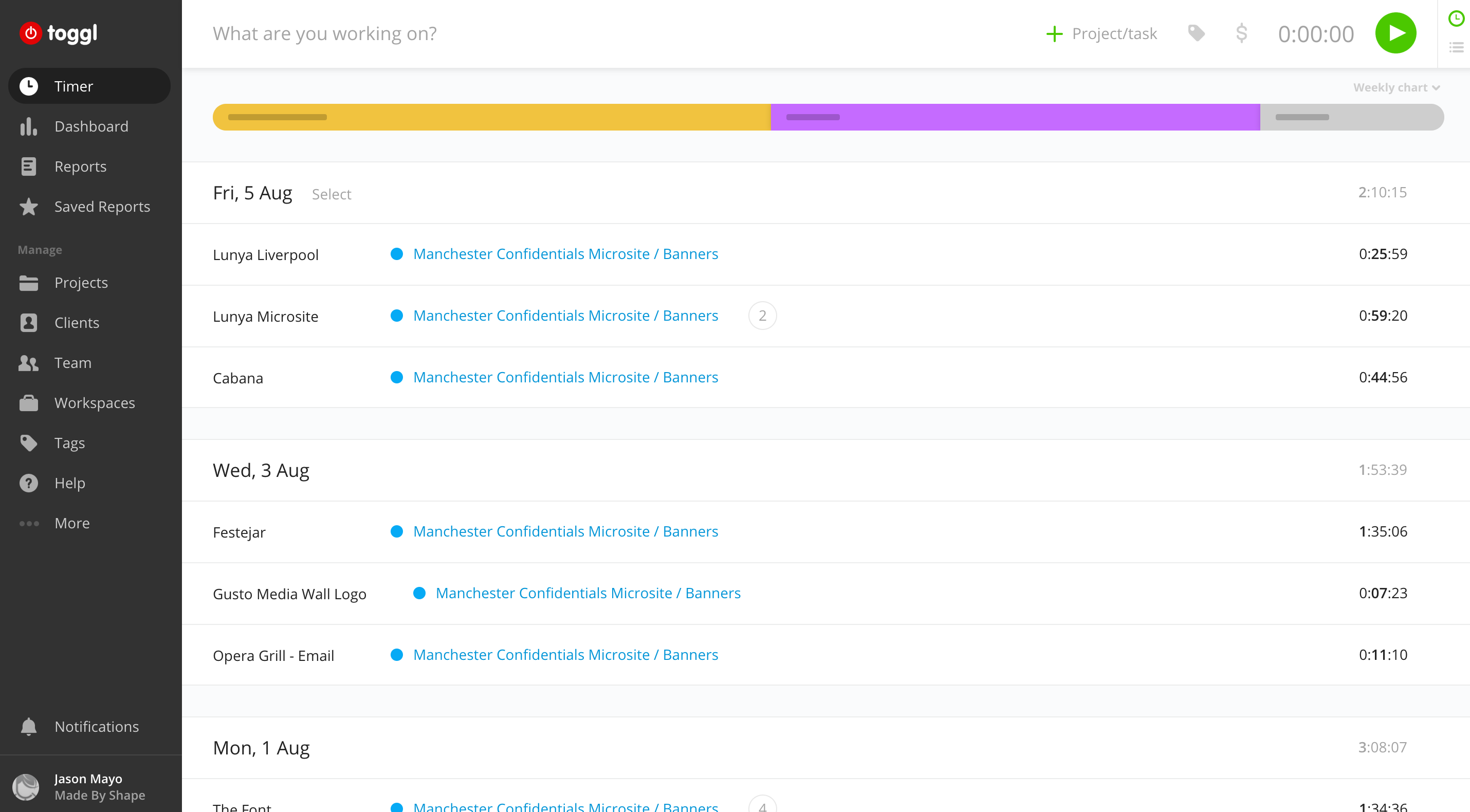The image size is (1470, 812).
Task: Expand grouped Lunya Microsite entries badge 2
Action: tap(762, 316)
